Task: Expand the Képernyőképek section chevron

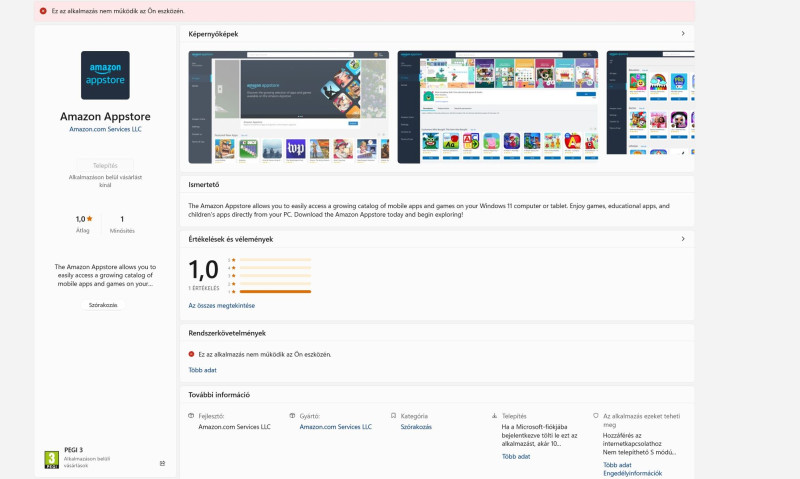Action: coord(683,34)
